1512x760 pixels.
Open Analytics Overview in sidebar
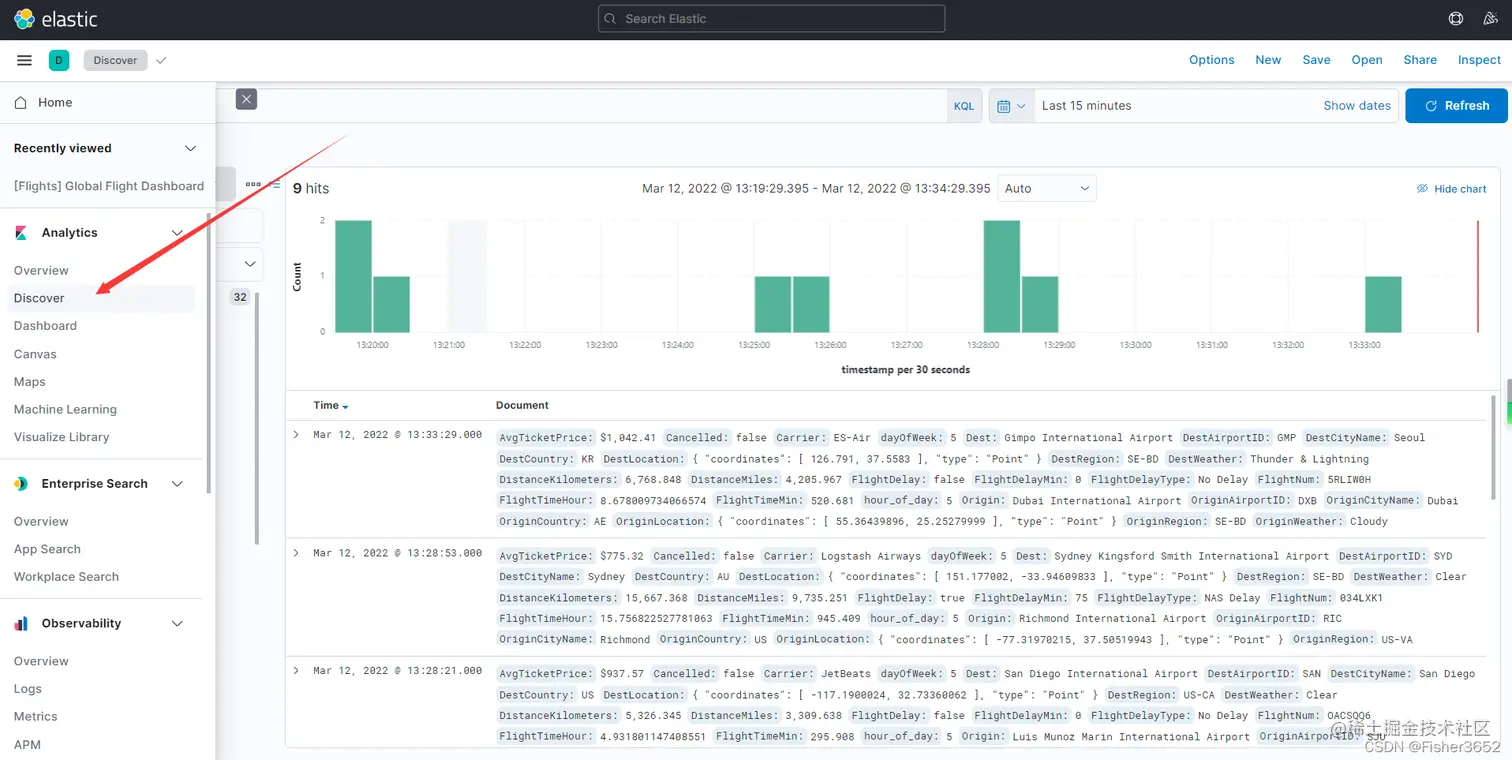(x=41, y=270)
